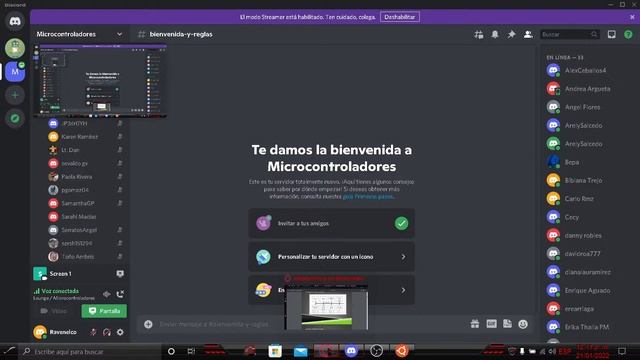Open Microsoft Store taskbar icon
This screenshot has width=640, height=360.
pyautogui.click(x=275, y=351)
